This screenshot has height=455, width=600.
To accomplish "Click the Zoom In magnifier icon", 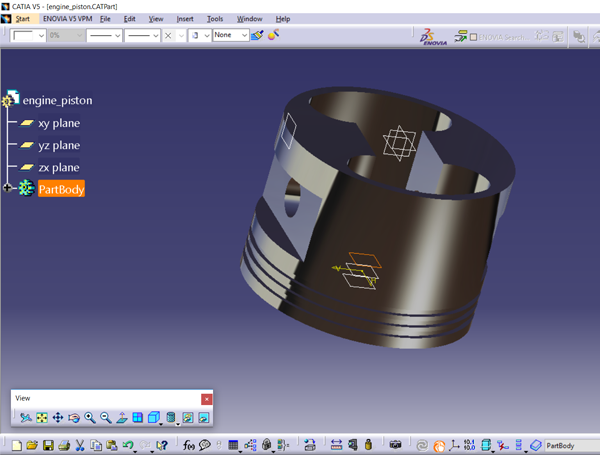I will click(90, 417).
